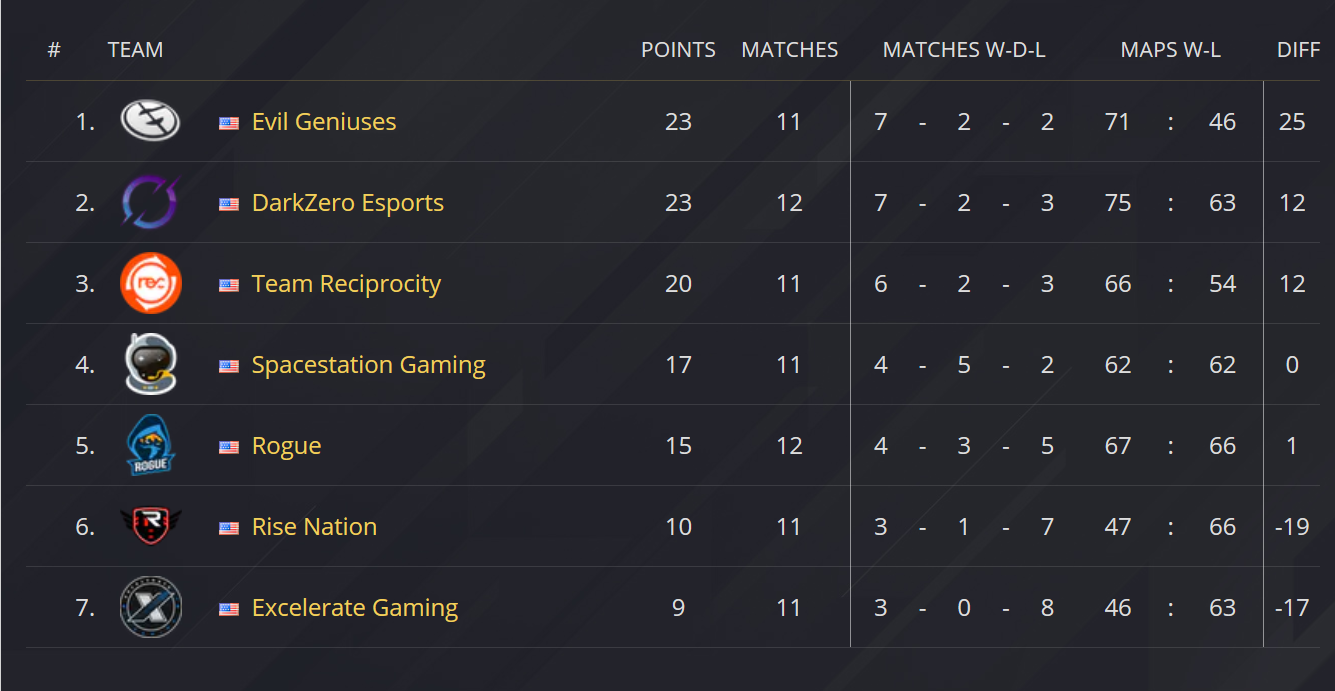Open the Rogue team link
This screenshot has height=691, width=1335.
[287, 446]
